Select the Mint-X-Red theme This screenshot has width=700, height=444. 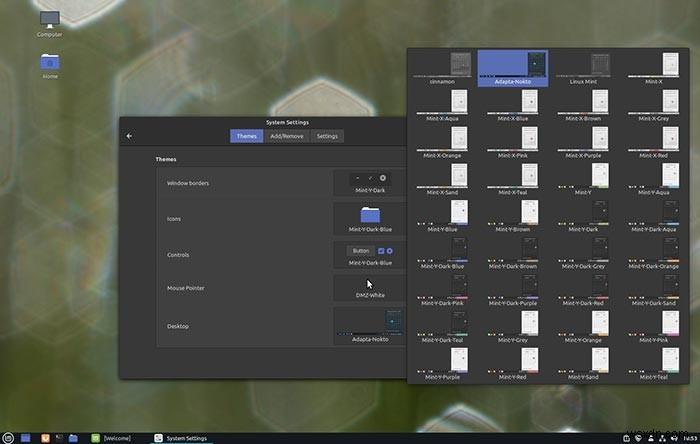tap(654, 142)
